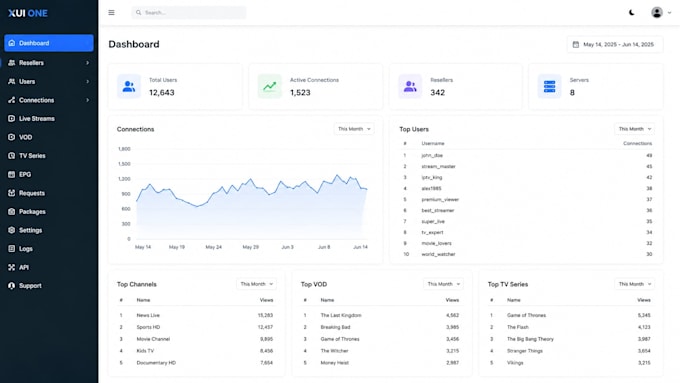Click The Flash in Top TV Series

click(x=518, y=327)
